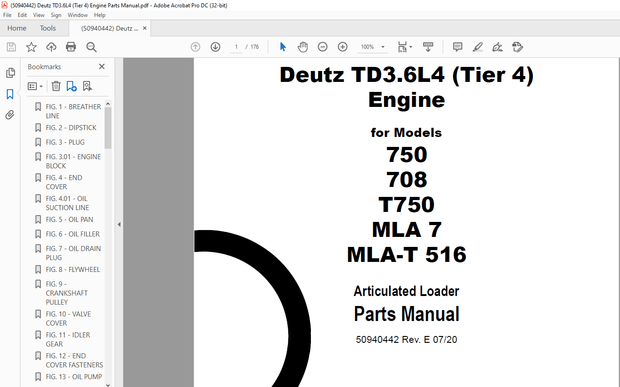The image size is (620, 387).
Task: Switch to the Home tab
Action: click(x=17, y=28)
